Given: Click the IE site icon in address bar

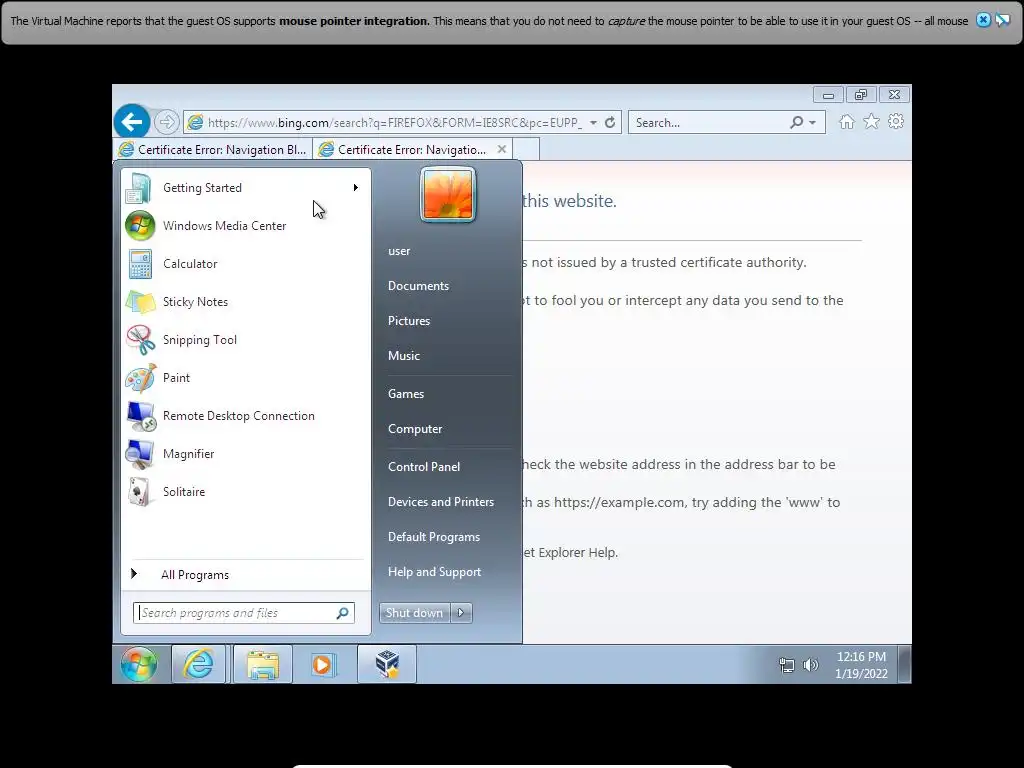Looking at the screenshot, I should 195,122.
